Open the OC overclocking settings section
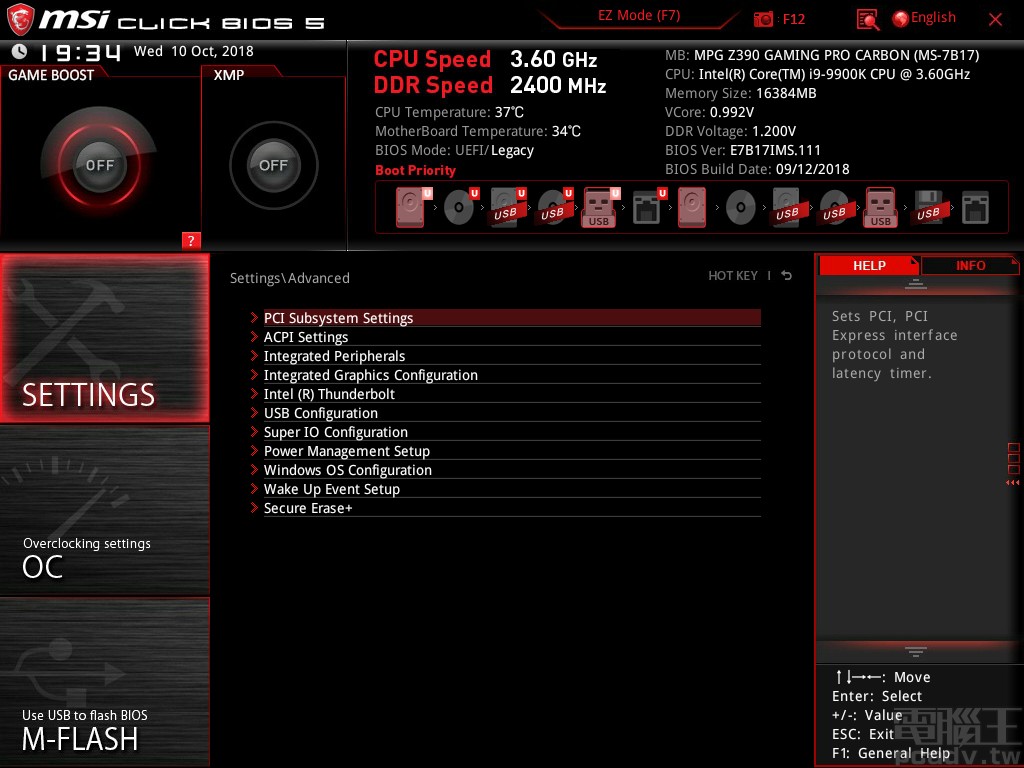1024x768 pixels. pos(104,510)
